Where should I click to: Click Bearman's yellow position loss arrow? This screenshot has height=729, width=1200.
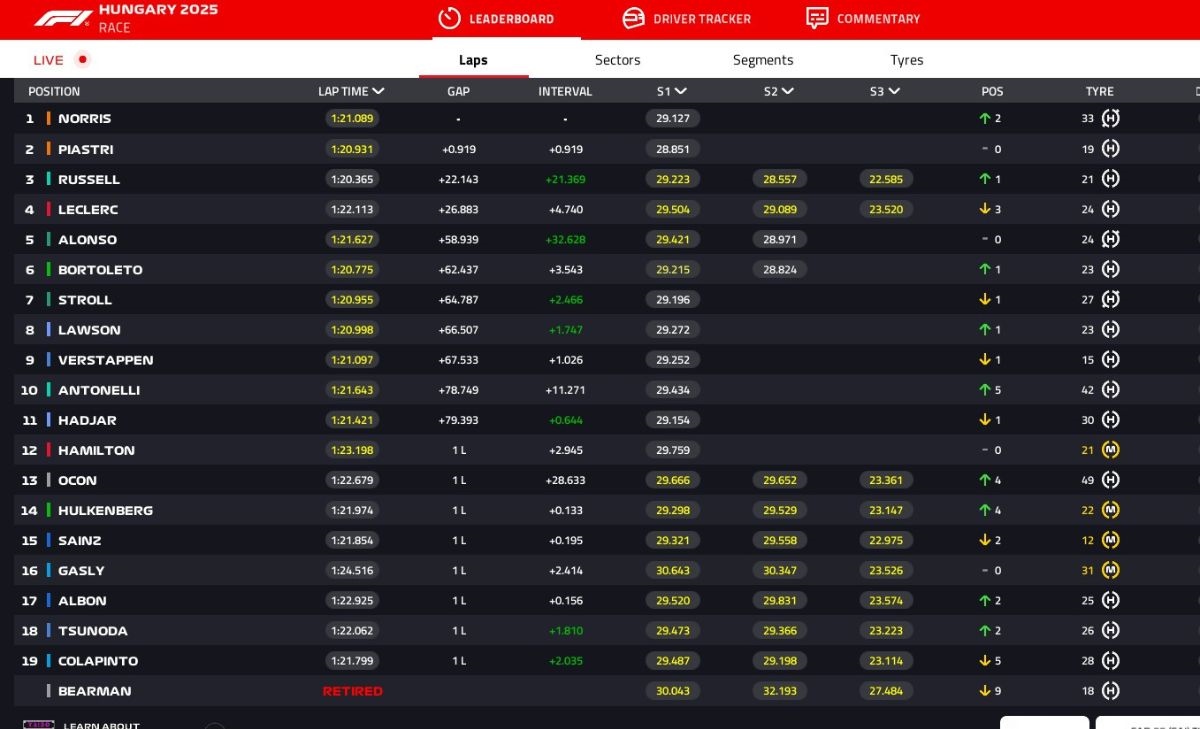click(x=985, y=691)
